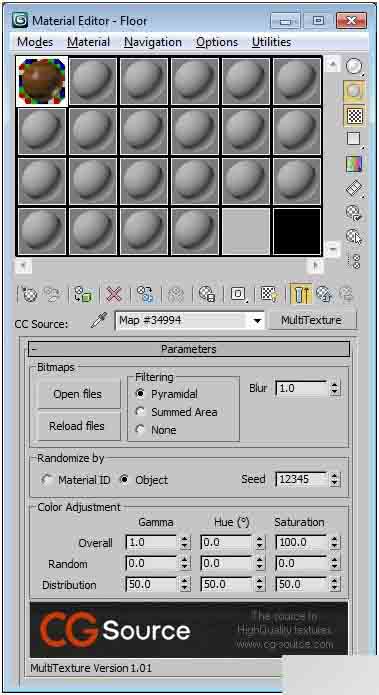This screenshot has height=695, width=379.
Task: Click sample slots scroll left arrow
Action: 24,265
